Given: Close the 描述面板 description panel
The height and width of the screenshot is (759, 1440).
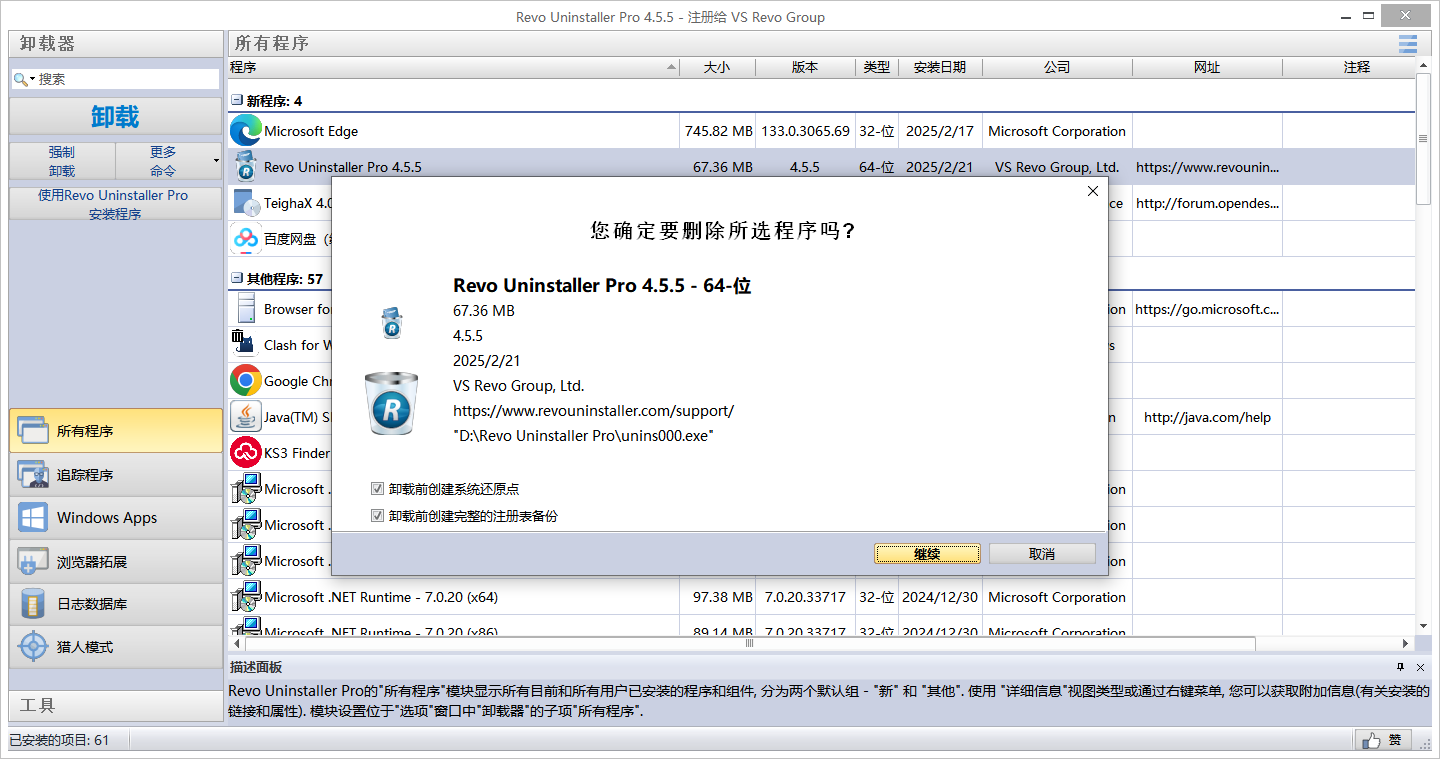Looking at the screenshot, I should (x=1421, y=667).
